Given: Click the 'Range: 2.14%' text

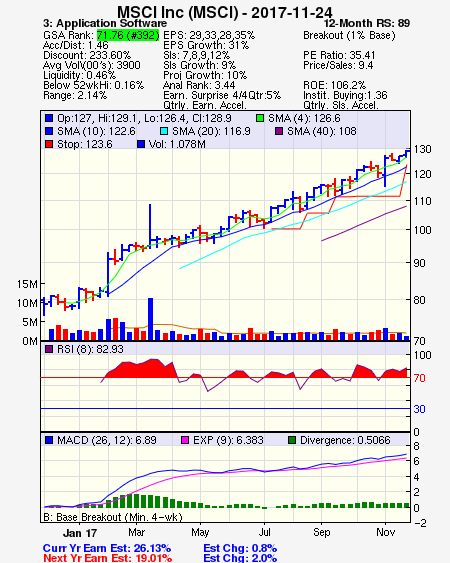Looking at the screenshot, I should [75, 96].
